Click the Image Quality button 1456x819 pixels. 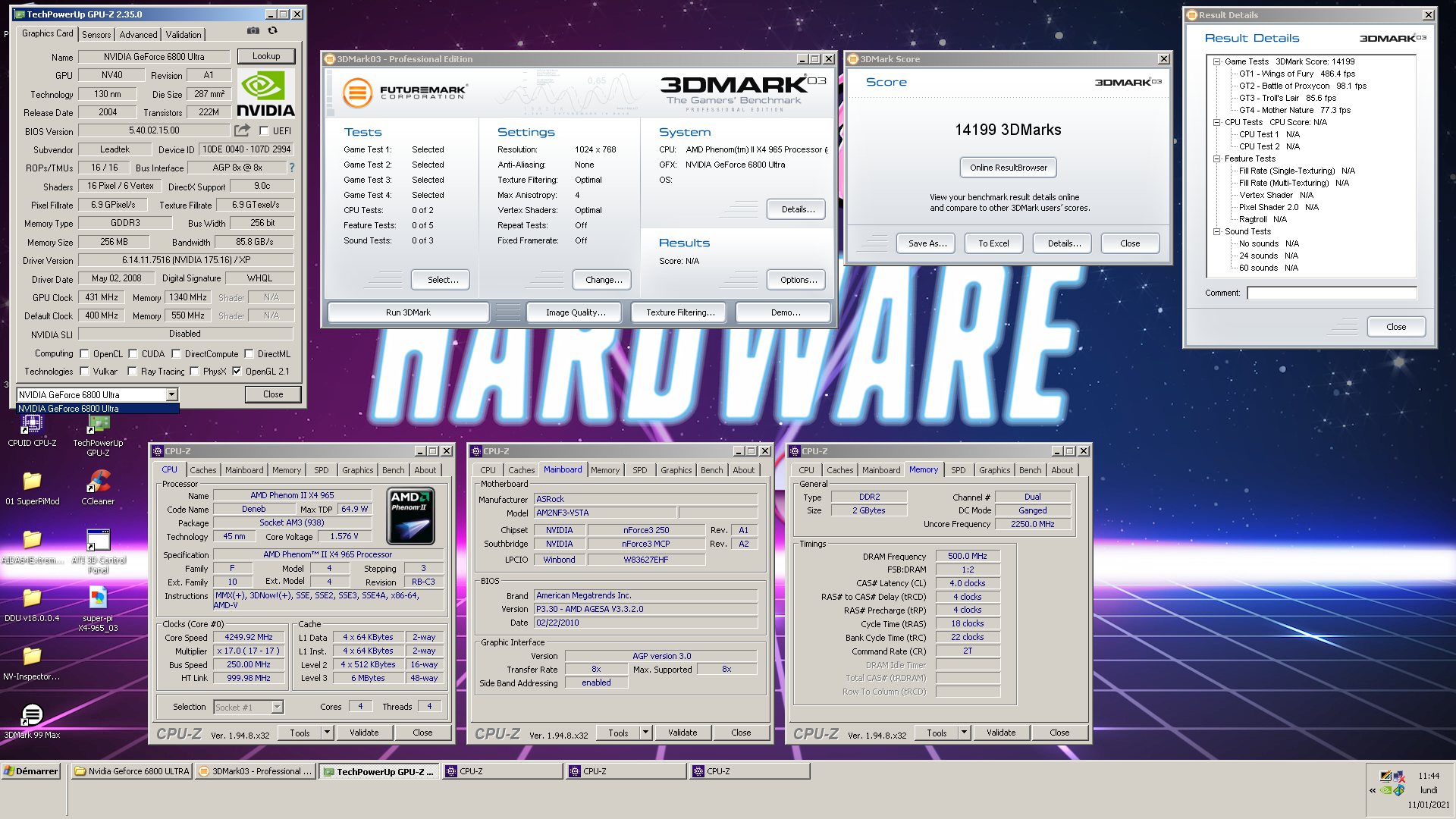575,312
